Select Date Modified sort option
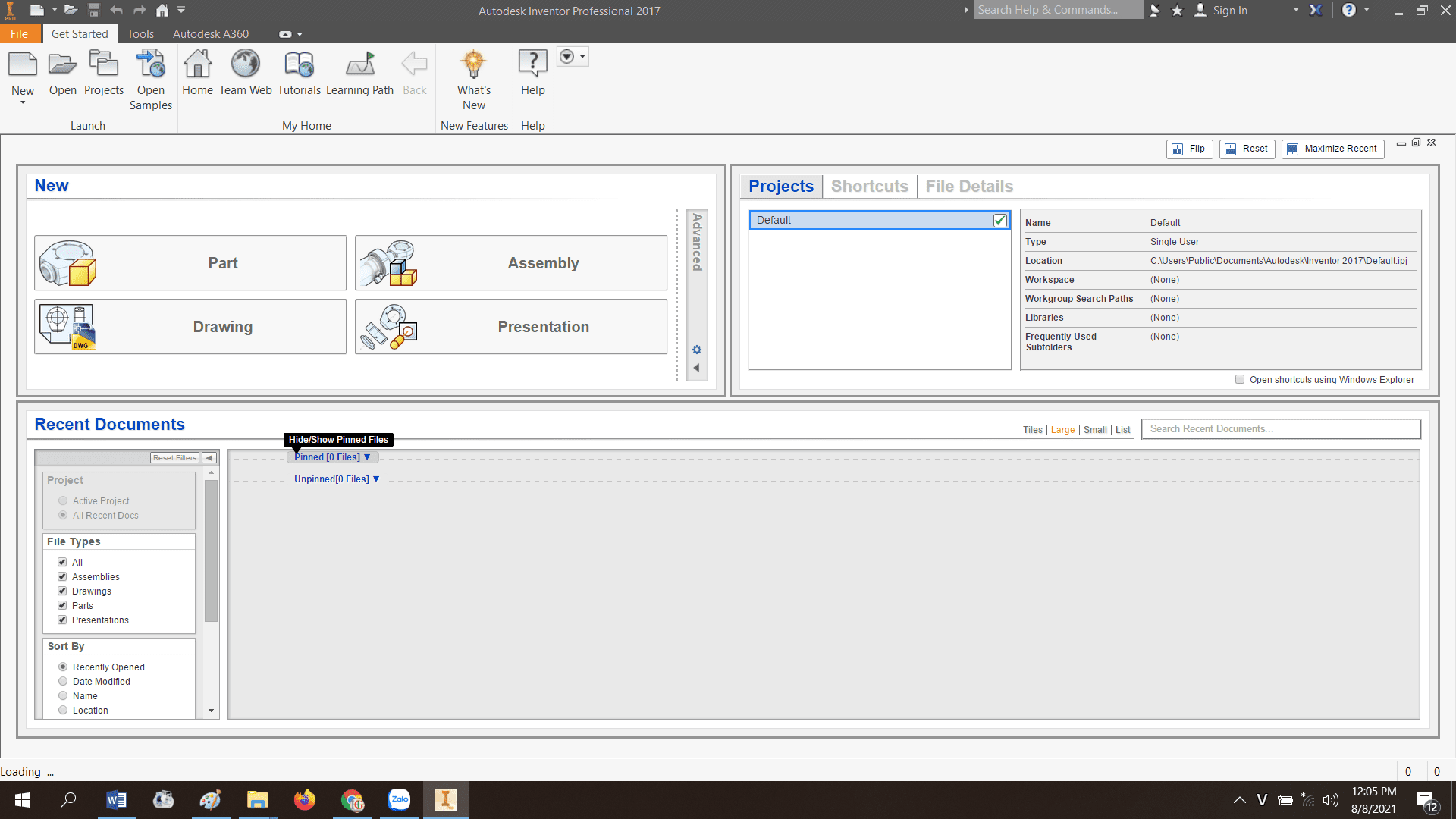 63,682
